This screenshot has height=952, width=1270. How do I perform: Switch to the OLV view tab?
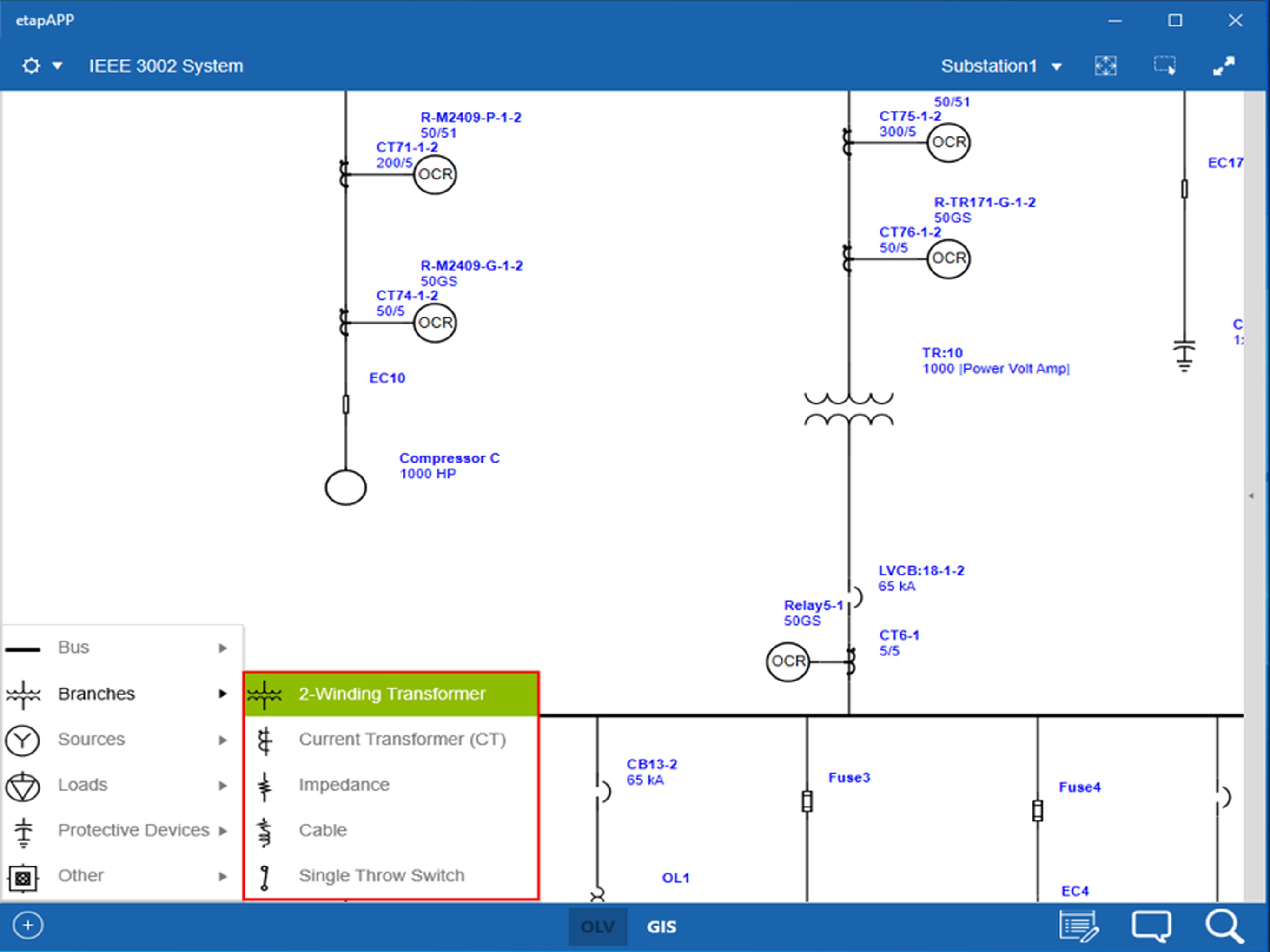(597, 926)
